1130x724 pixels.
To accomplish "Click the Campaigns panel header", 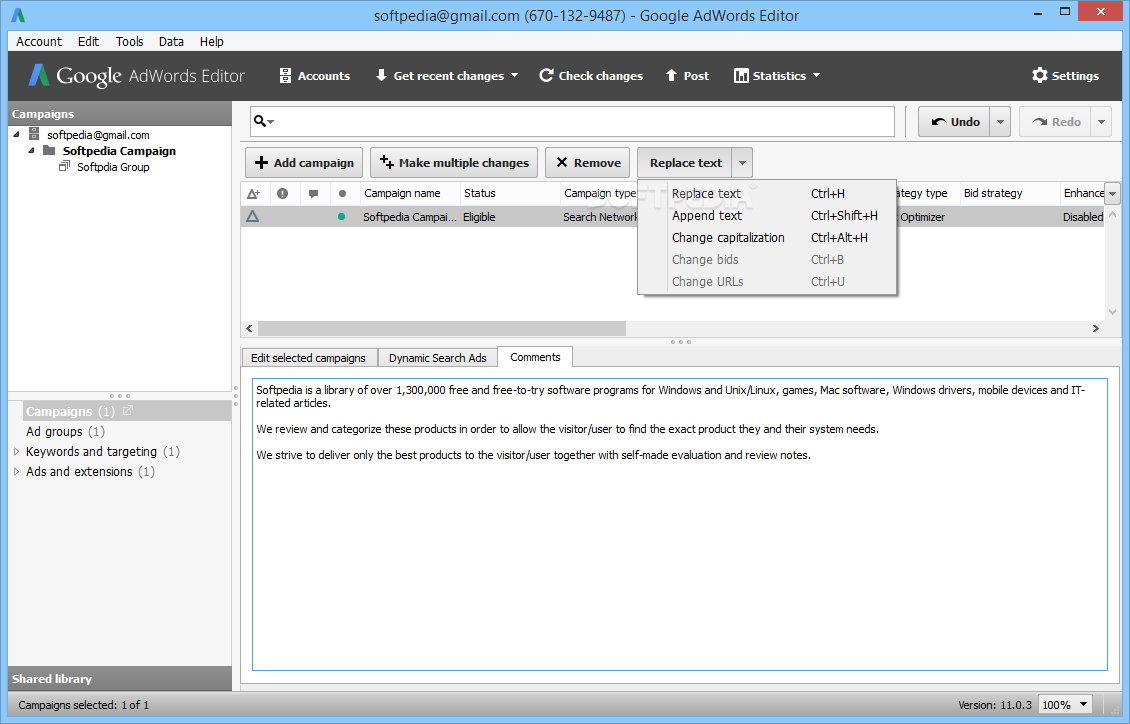I will [120, 114].
